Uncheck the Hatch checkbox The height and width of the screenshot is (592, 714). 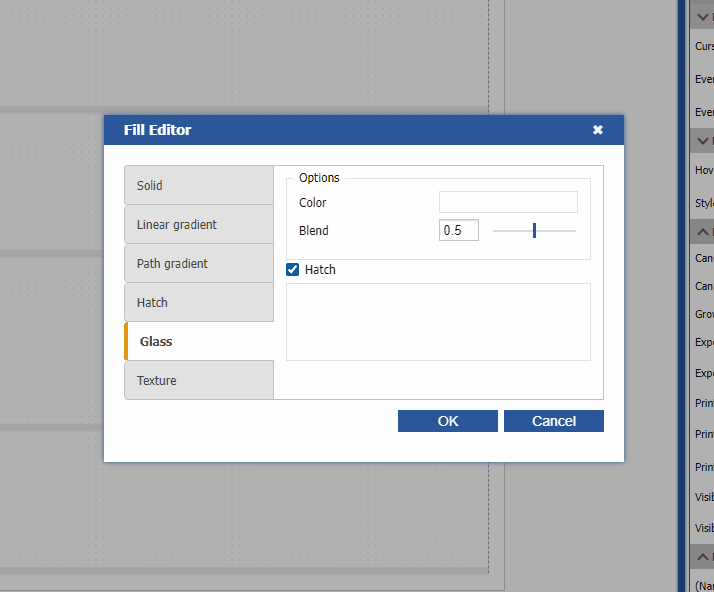click(293, 270)
